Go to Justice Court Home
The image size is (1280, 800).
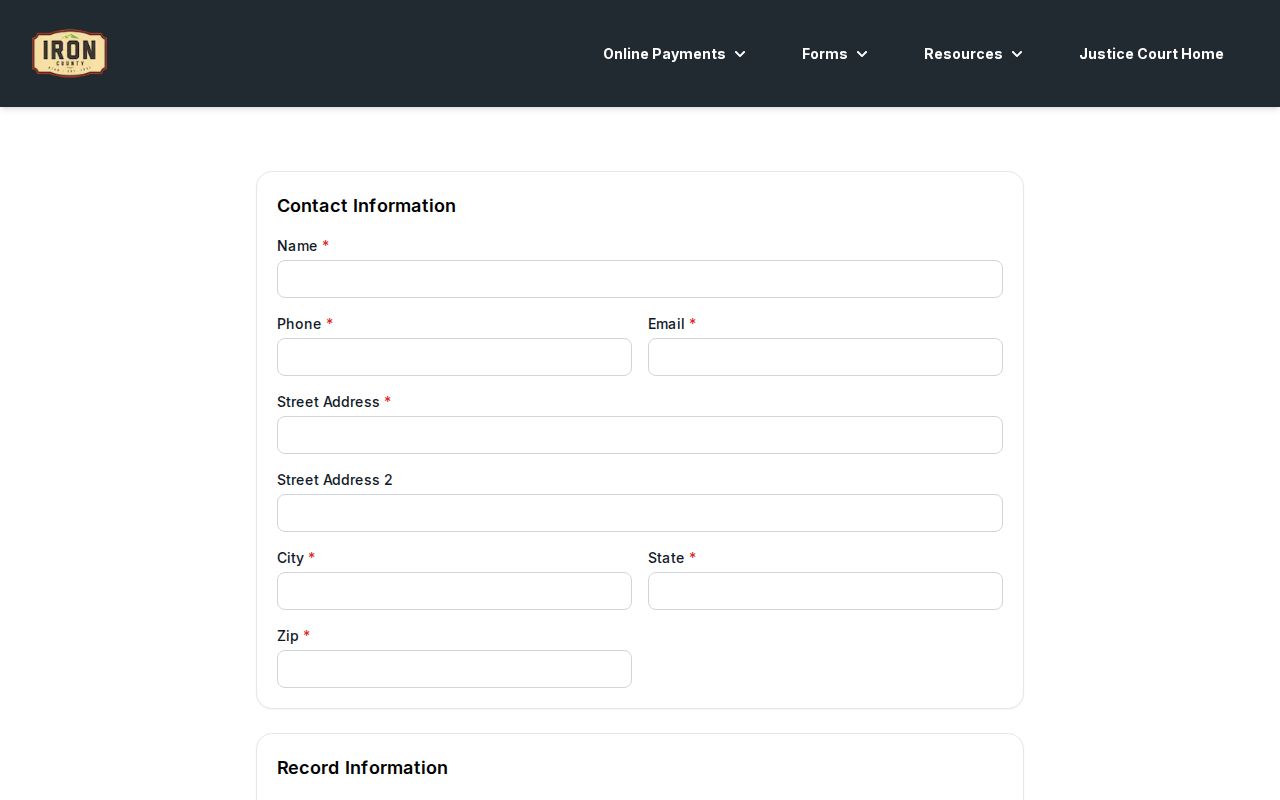click(x=1151, y=54)
